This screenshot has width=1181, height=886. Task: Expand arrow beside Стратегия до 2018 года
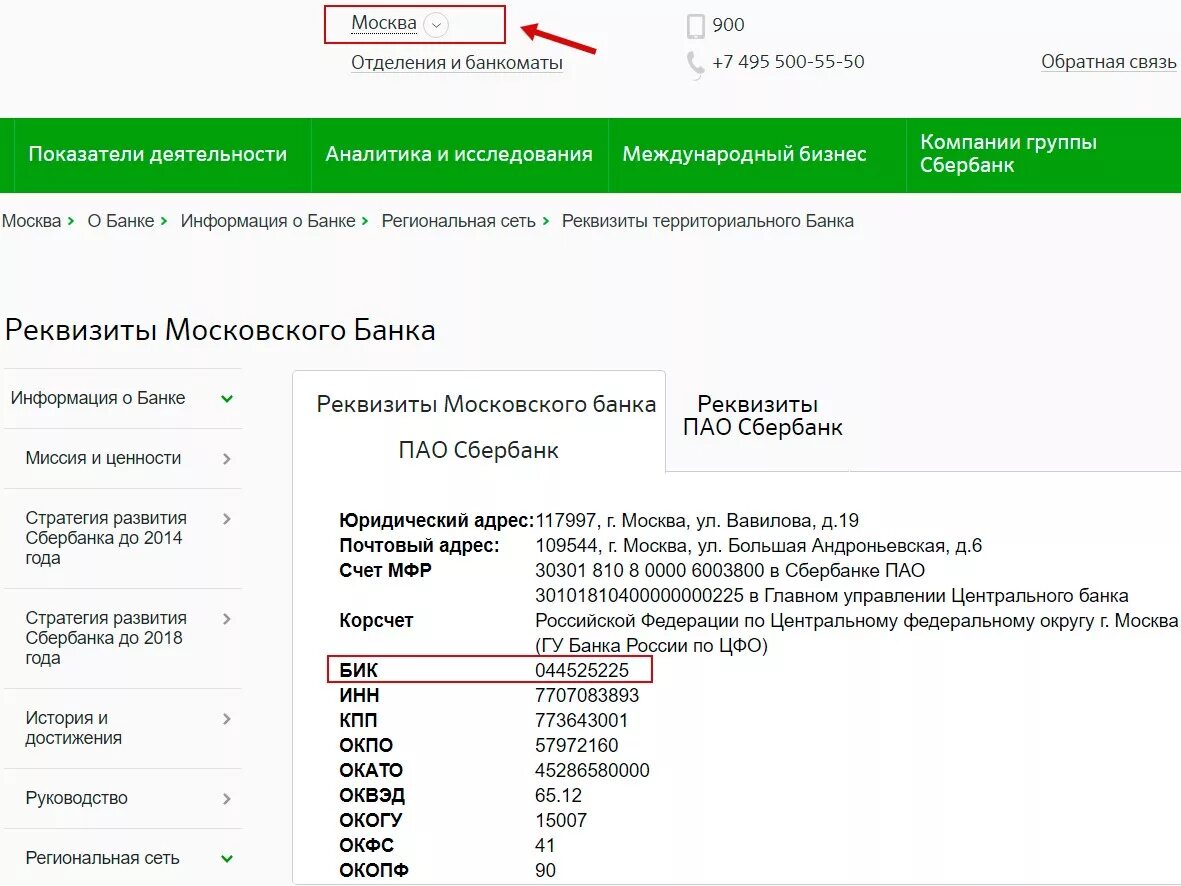coord(227,619)
